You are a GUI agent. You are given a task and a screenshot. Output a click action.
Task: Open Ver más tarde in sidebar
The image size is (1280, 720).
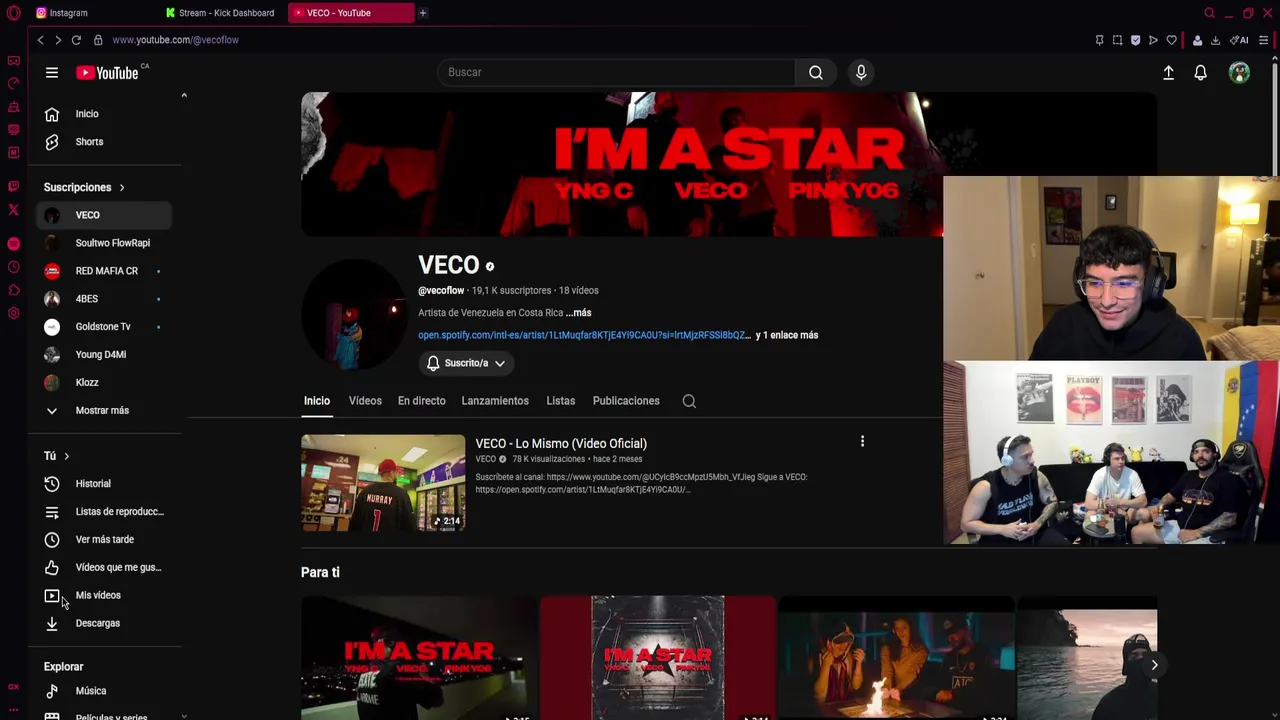(104, 540)
